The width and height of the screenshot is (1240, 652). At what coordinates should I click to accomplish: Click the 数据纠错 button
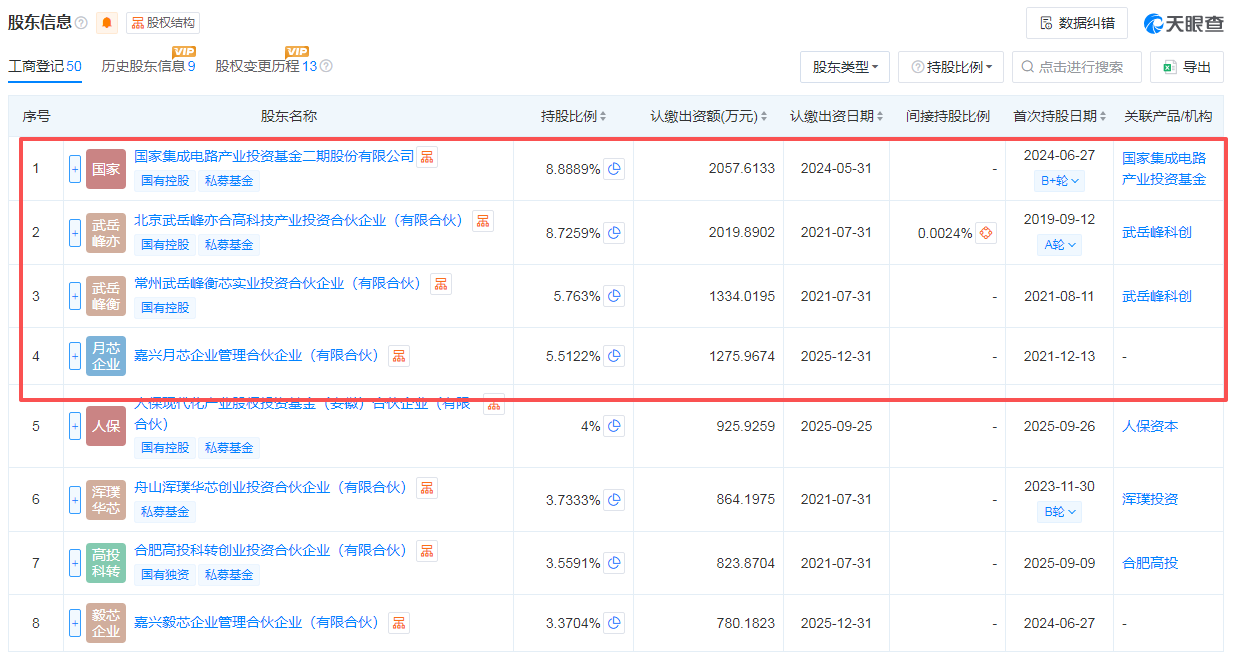(1077, 23)
